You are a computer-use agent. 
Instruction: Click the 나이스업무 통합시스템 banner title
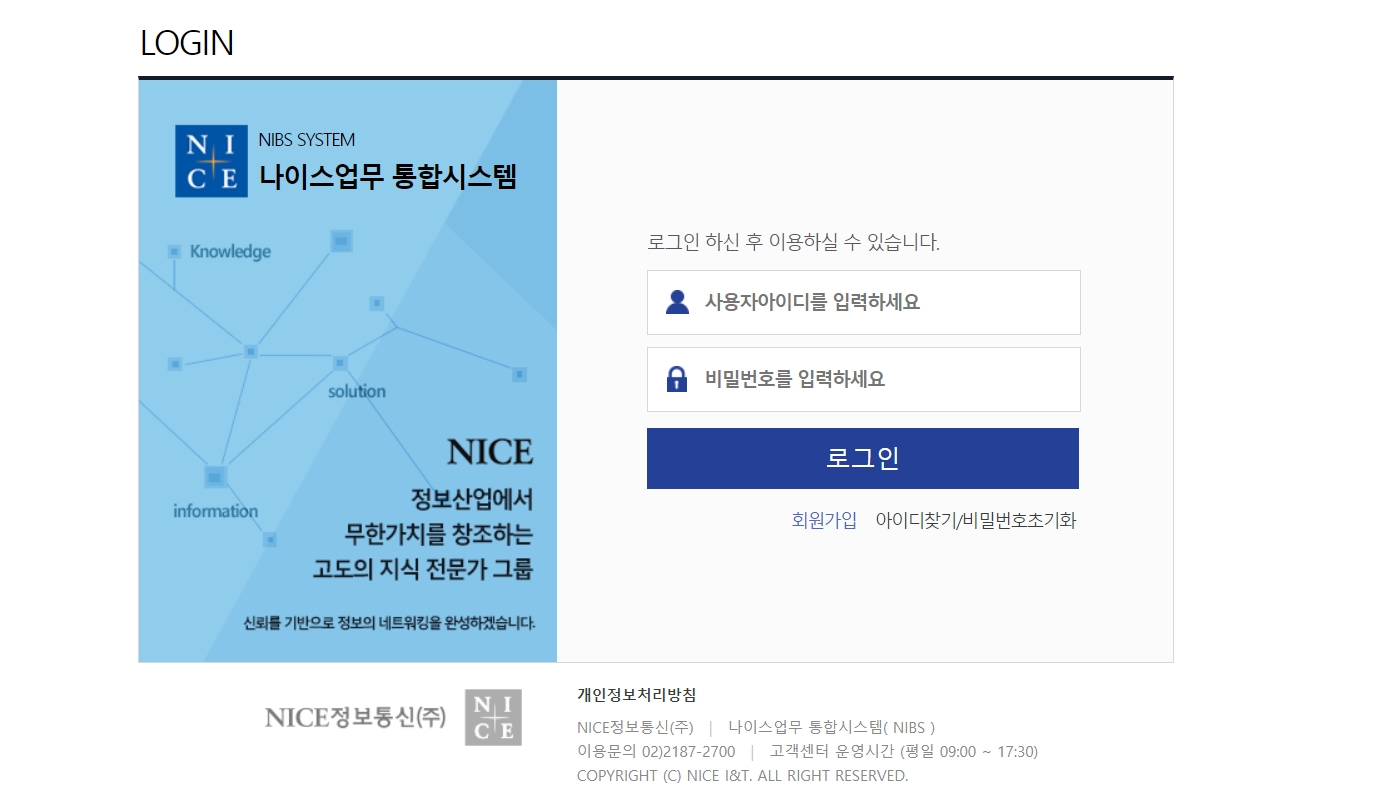(388, 177)
